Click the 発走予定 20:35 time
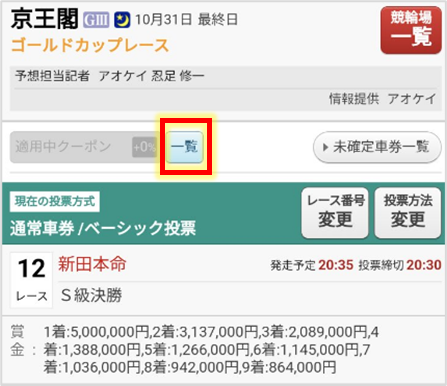 click(x=312, y=265)
